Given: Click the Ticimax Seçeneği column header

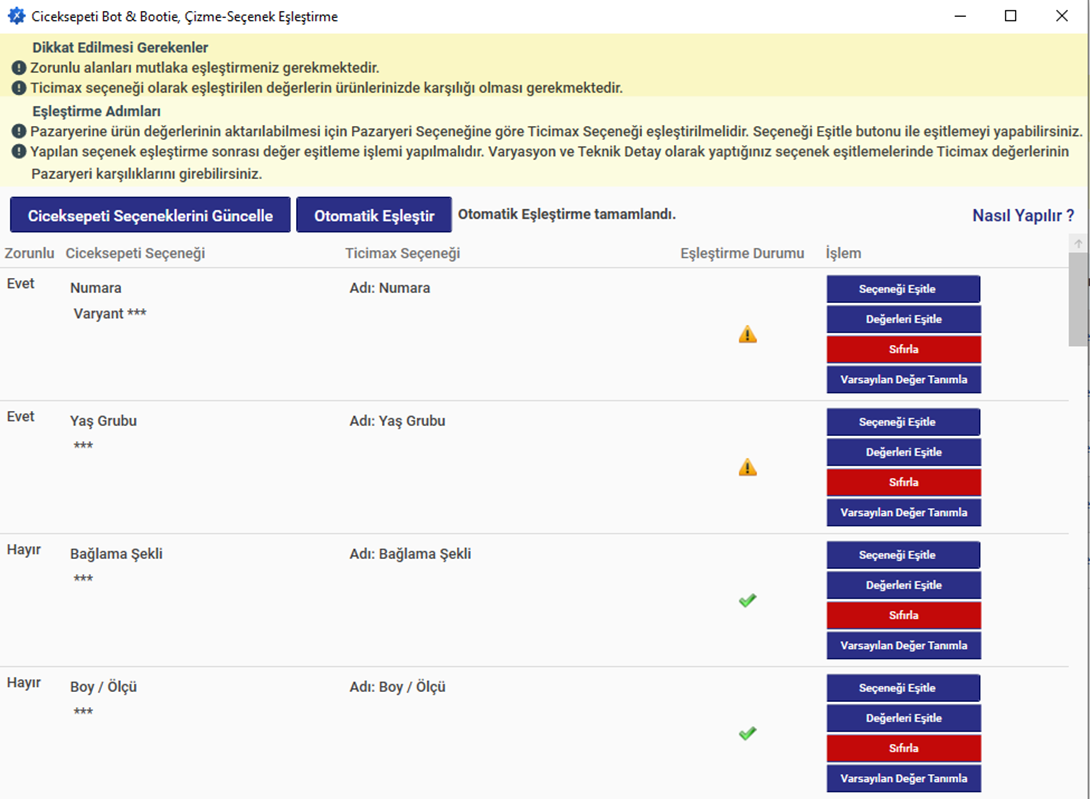Looking at the screenshot, I should click(402, 253).
